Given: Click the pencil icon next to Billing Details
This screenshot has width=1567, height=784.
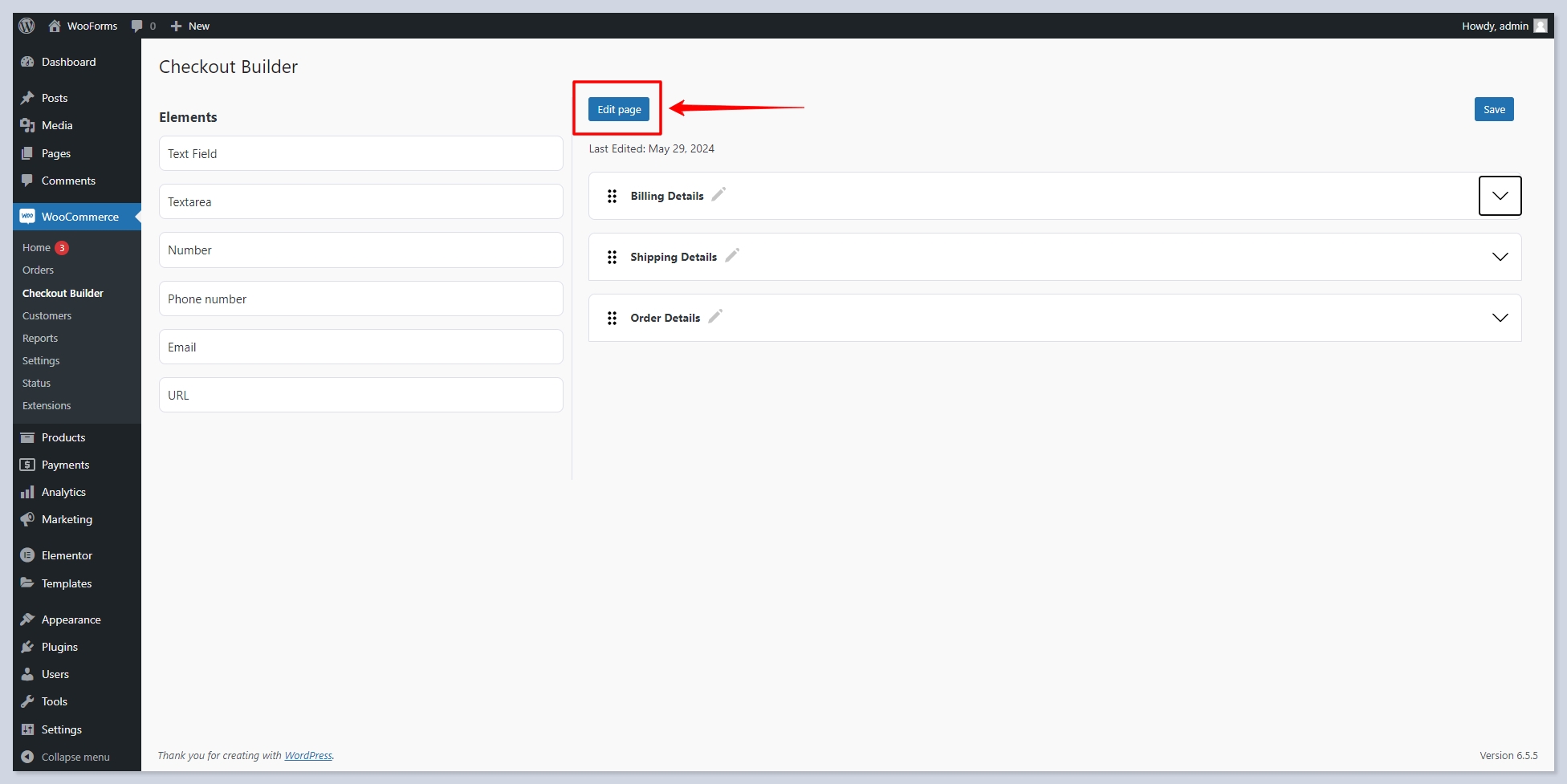Looking at the screenshot, I should tap(718, 194).
